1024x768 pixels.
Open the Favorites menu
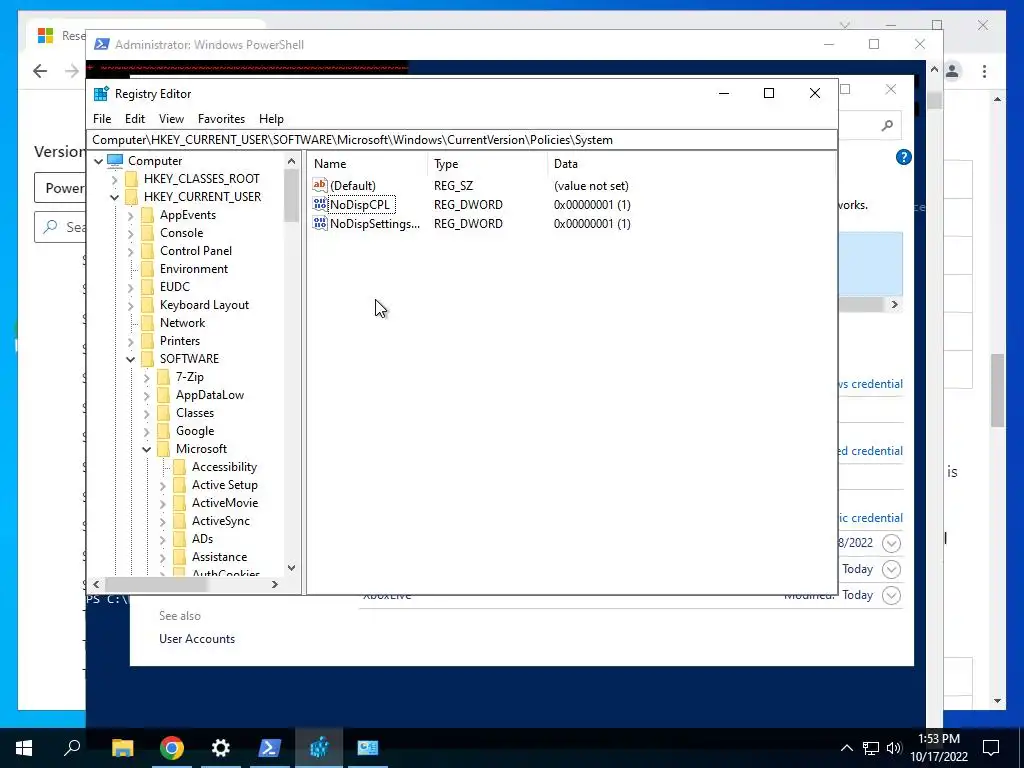221,119
